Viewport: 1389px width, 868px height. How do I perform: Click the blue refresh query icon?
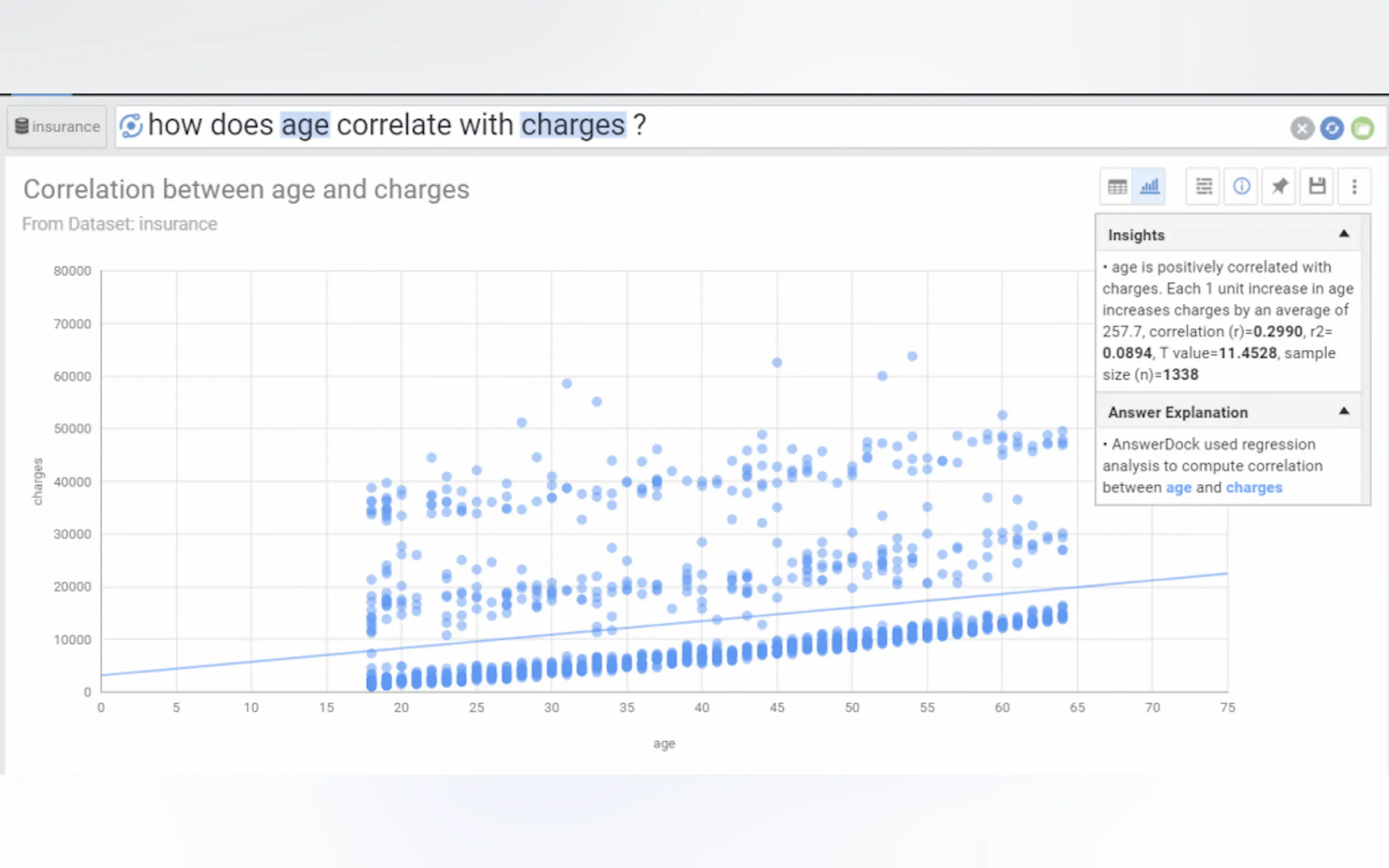(x=1332, y=127)
